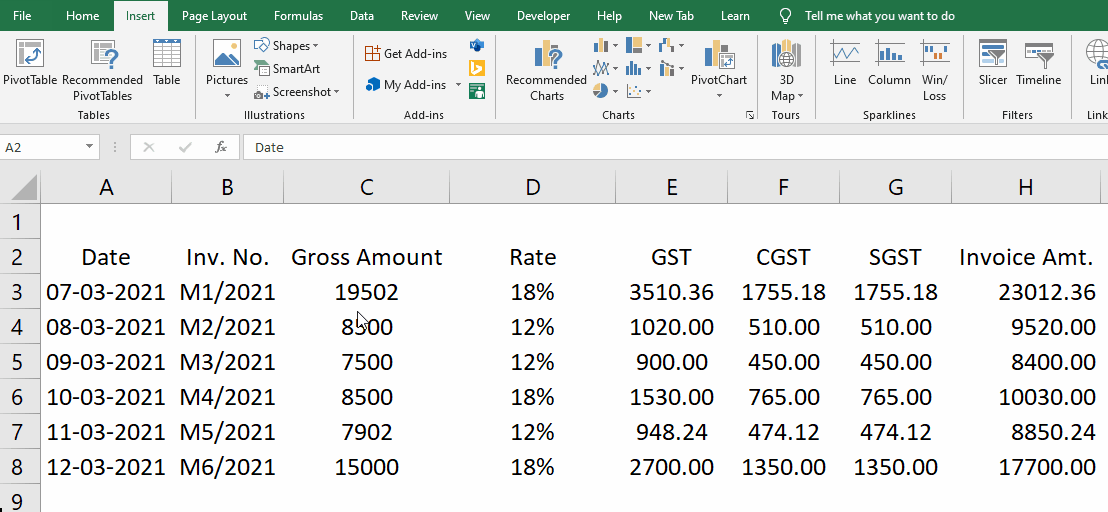Open the Help tab
This screenshot has height=512, width=1108.
609,16
